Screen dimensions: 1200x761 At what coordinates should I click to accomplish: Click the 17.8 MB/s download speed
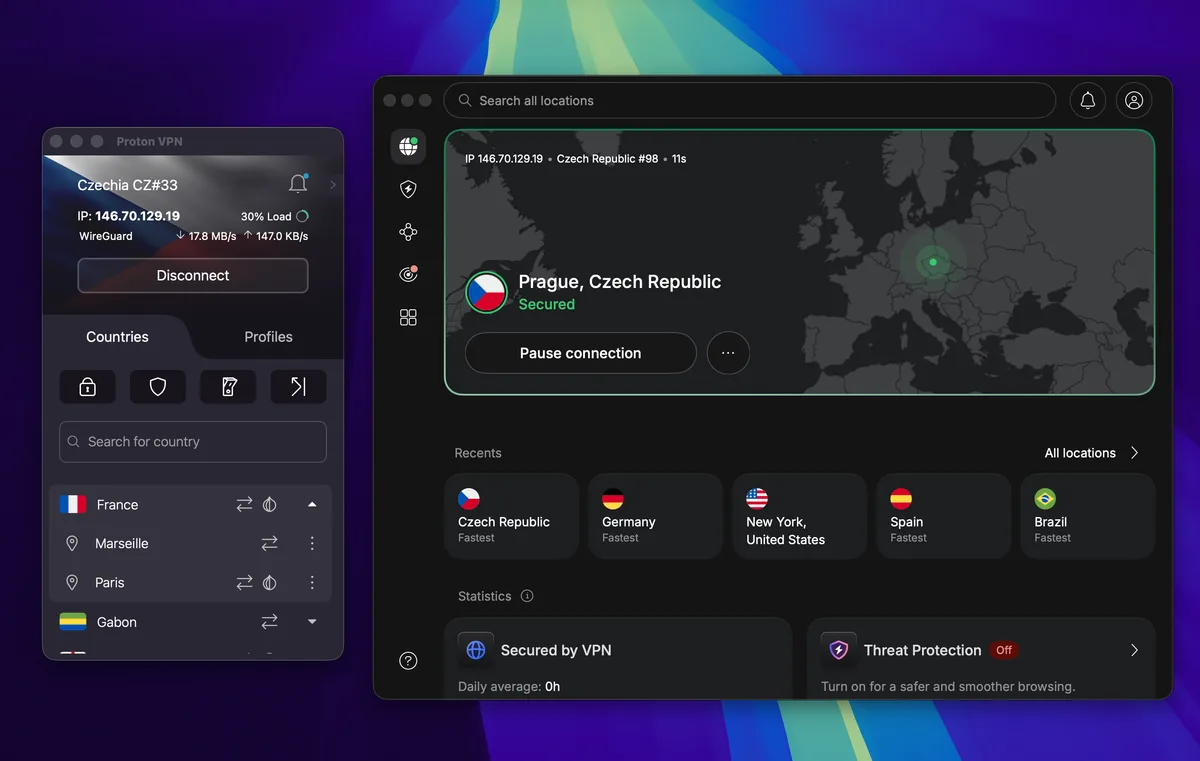(206, 237)
